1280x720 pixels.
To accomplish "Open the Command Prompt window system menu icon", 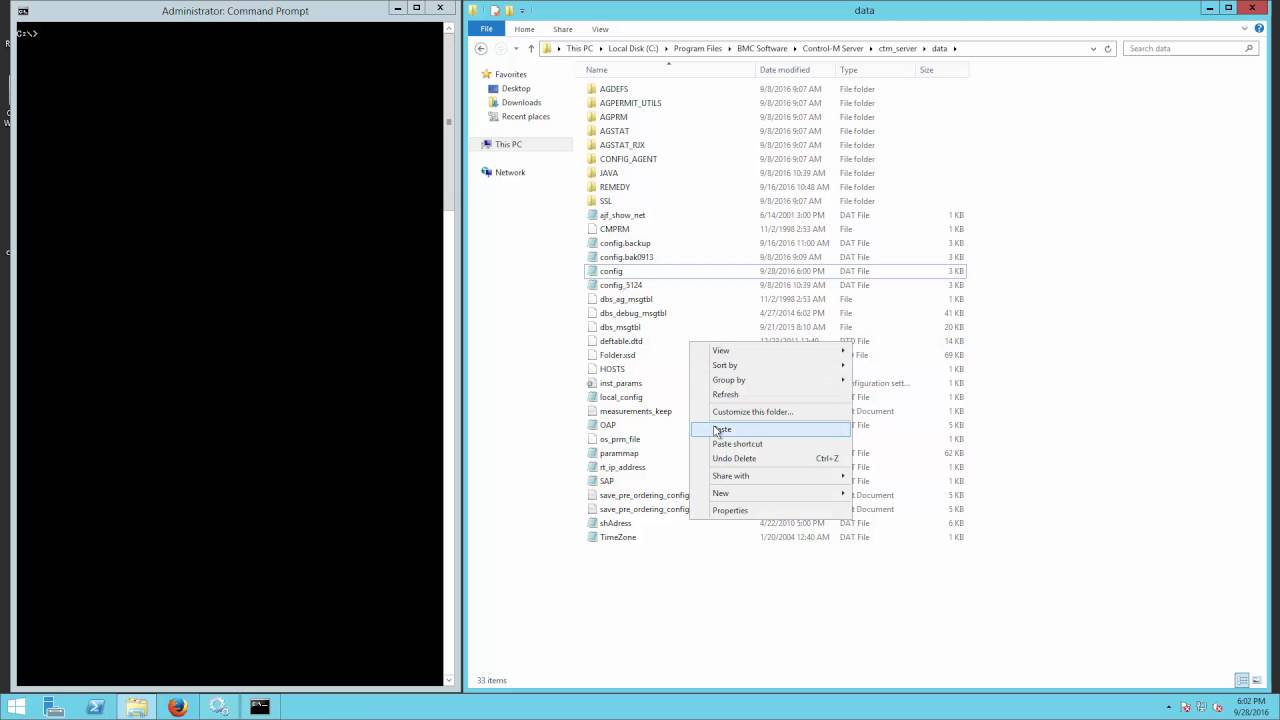I will click(23, 11).
